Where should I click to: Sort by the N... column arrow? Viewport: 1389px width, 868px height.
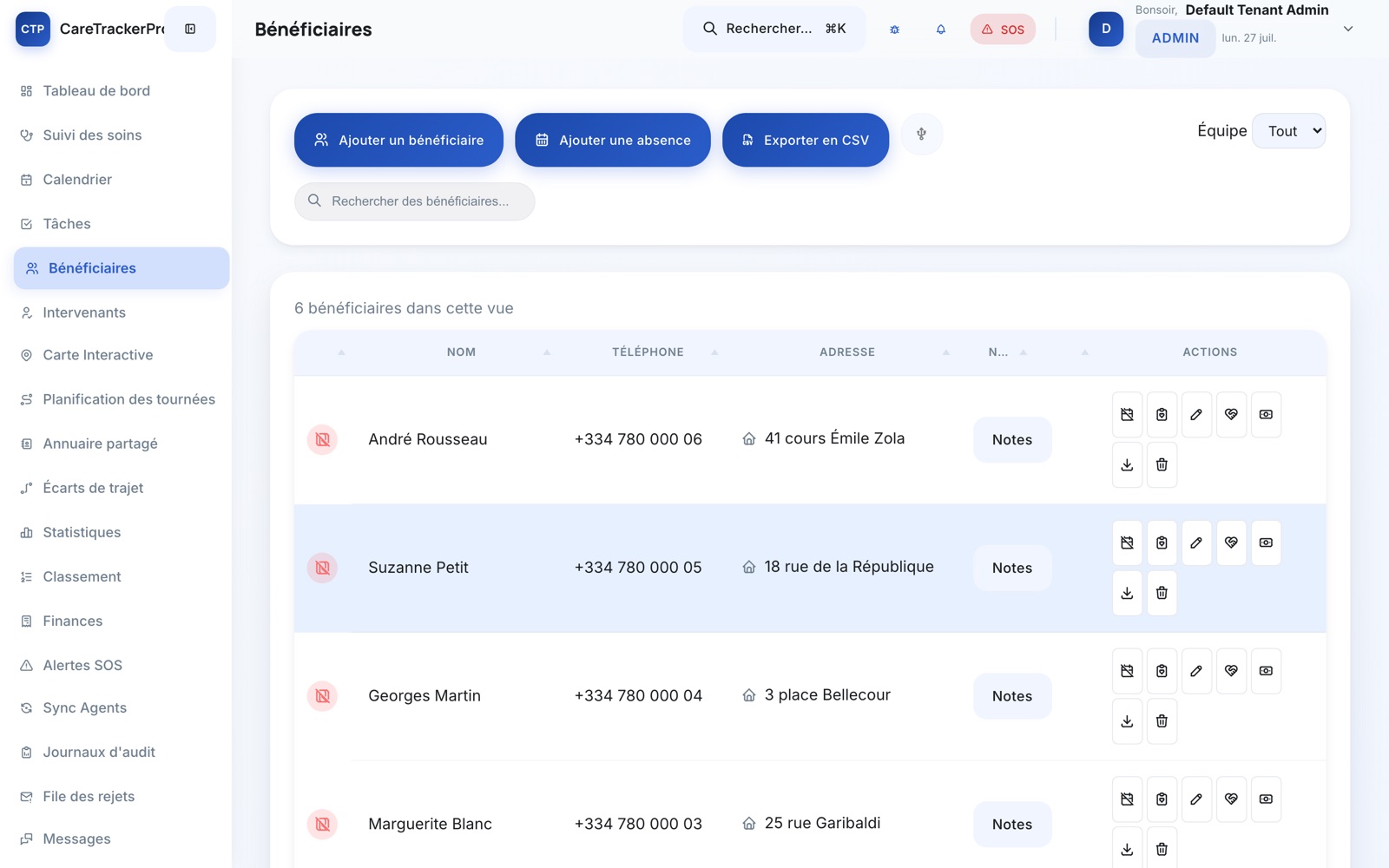pos(1024,352)
